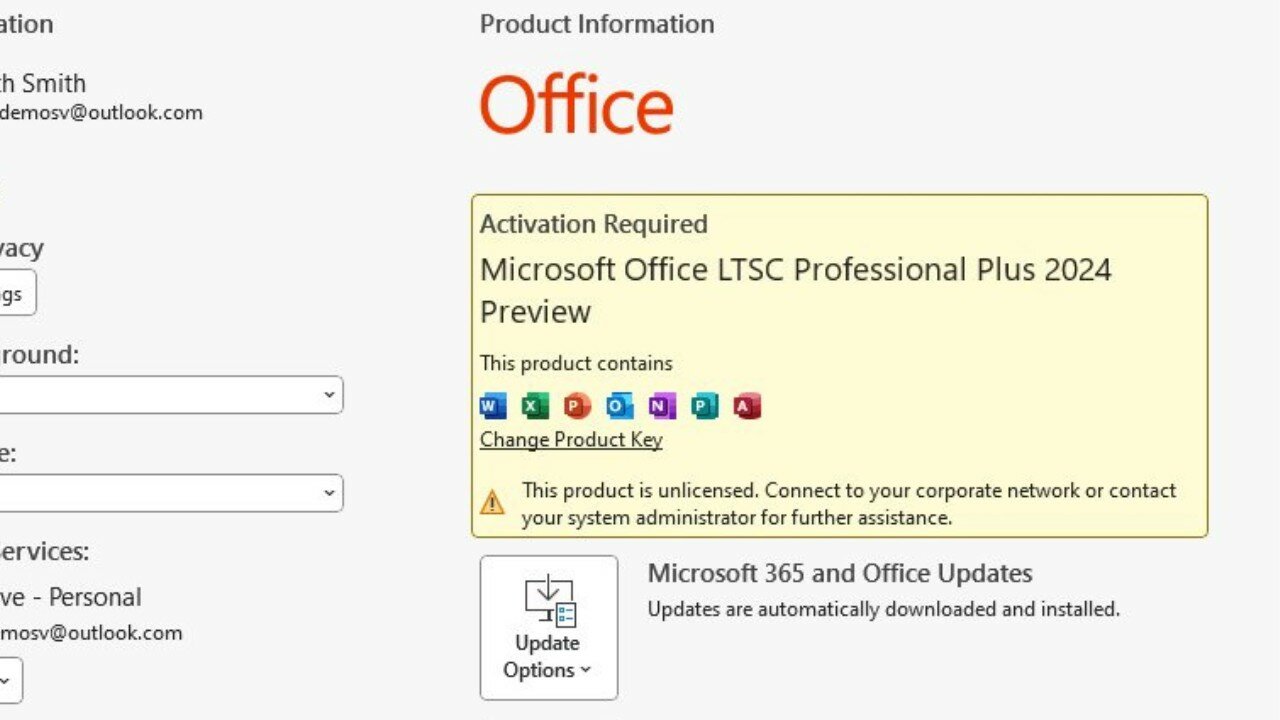This screenshot has width=1280, height=720.
Task: Open the Change Product Key link
Action: click(x=571, y=440)
